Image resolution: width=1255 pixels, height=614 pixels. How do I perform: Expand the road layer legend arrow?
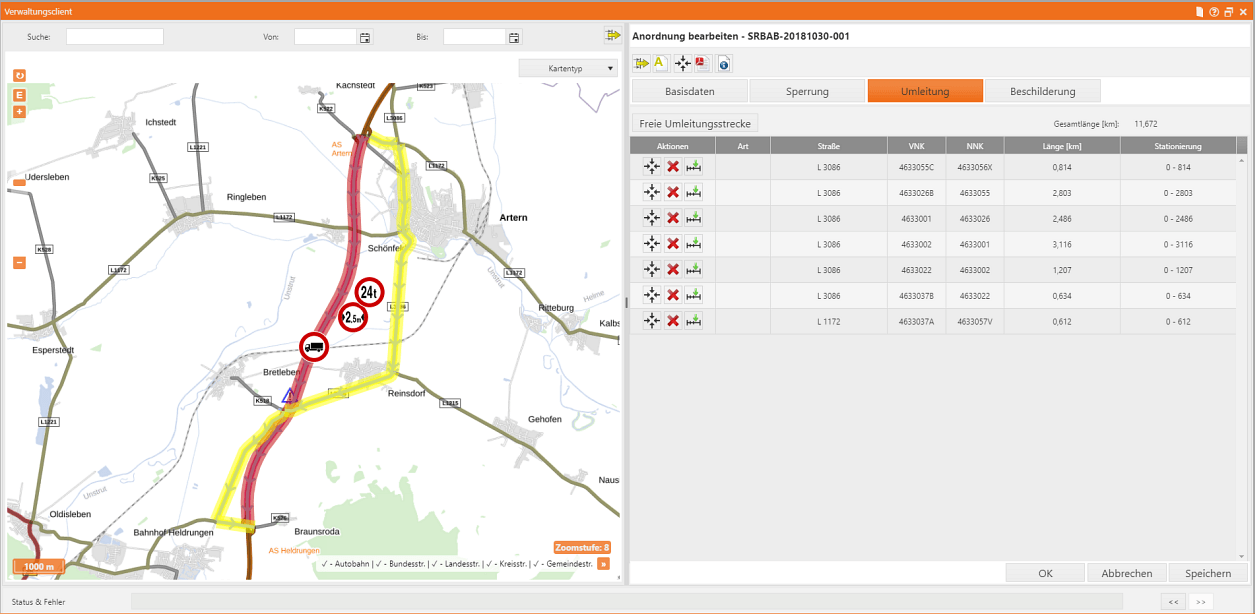(603, 565)
